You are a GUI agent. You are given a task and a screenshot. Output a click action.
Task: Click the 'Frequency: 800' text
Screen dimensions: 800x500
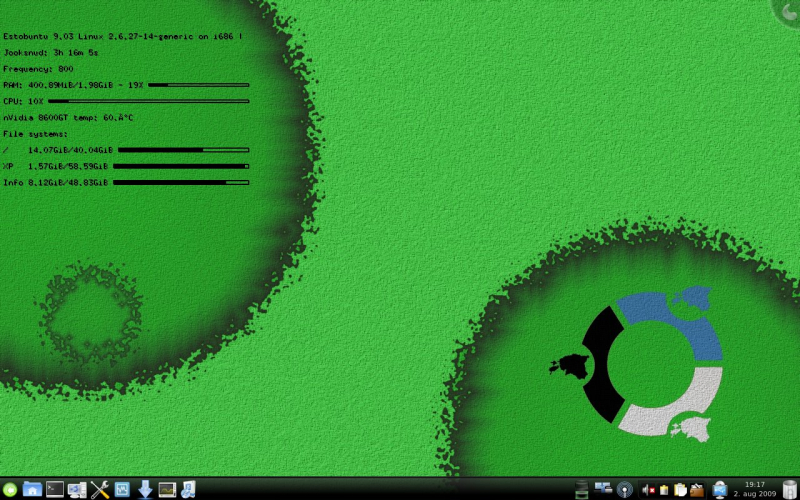(x=38, y=69)
